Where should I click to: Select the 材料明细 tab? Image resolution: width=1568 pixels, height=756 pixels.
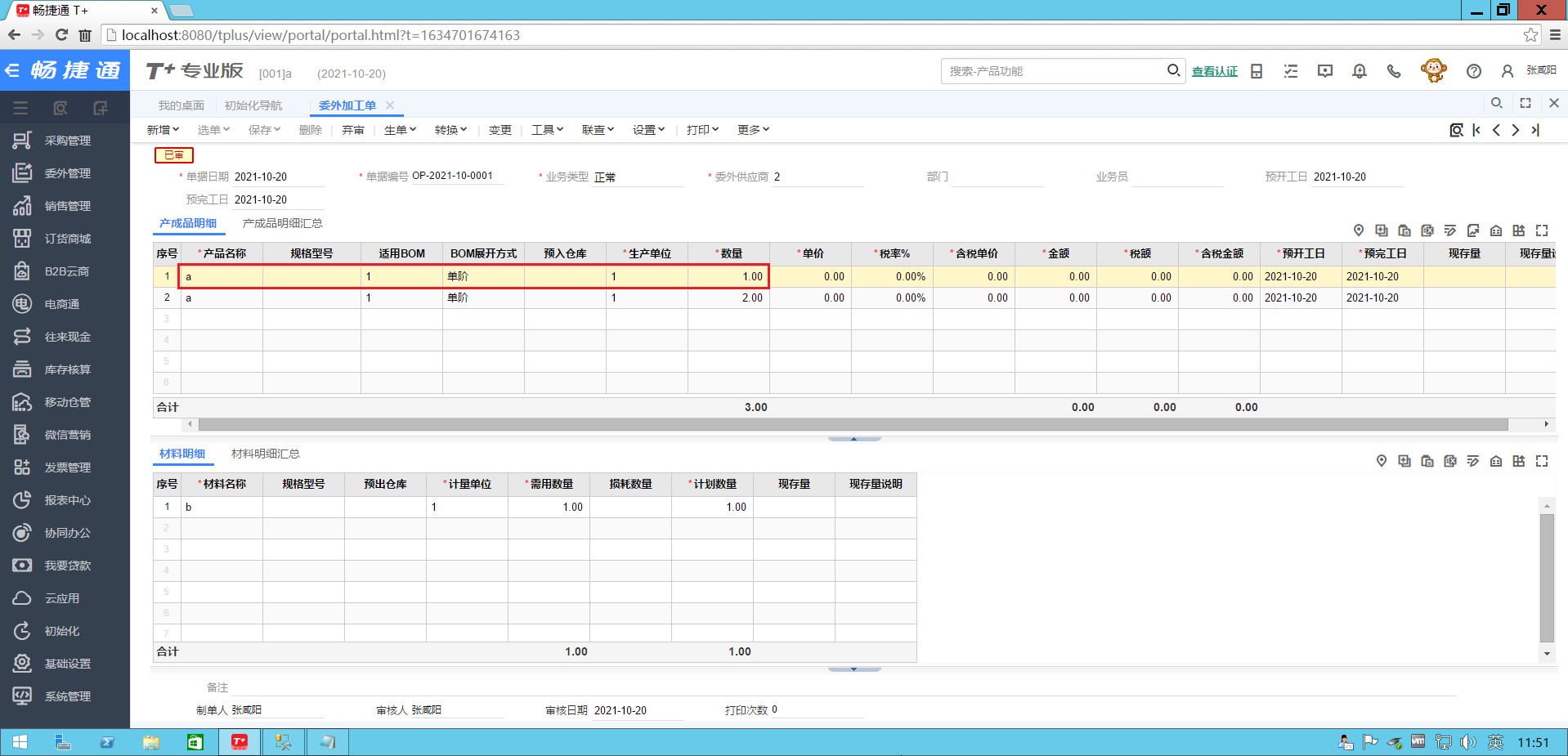[x=182, y=454]
